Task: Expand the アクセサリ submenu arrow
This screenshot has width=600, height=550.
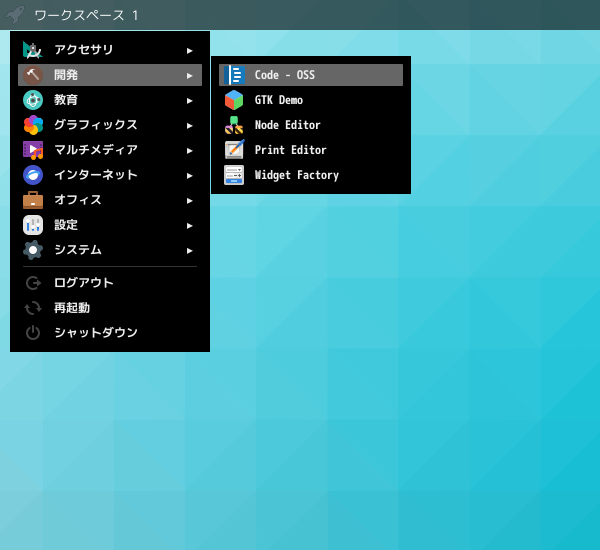Action: click(190, 50)
